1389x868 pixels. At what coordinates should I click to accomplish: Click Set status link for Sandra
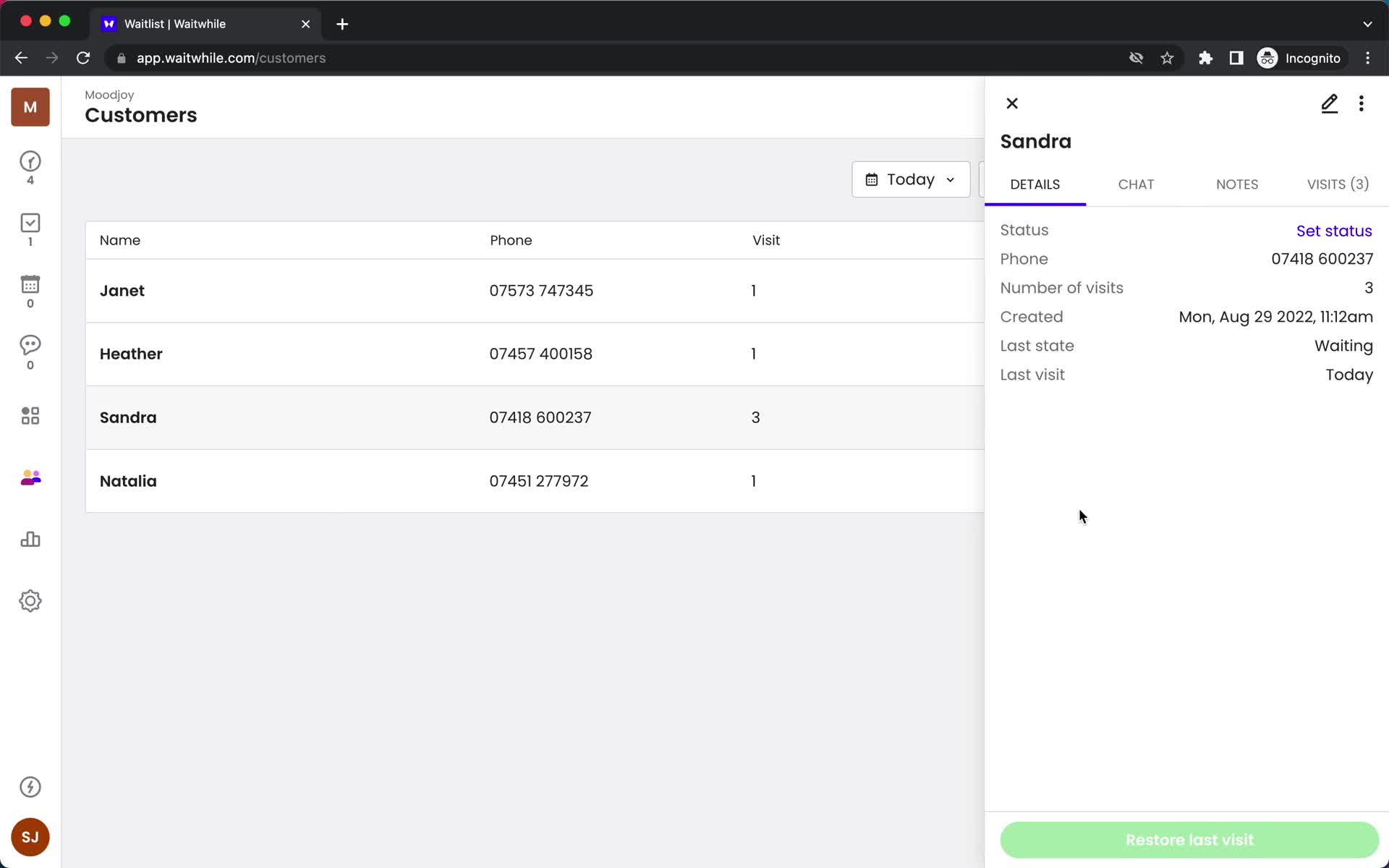click(x=1335, y=231)
